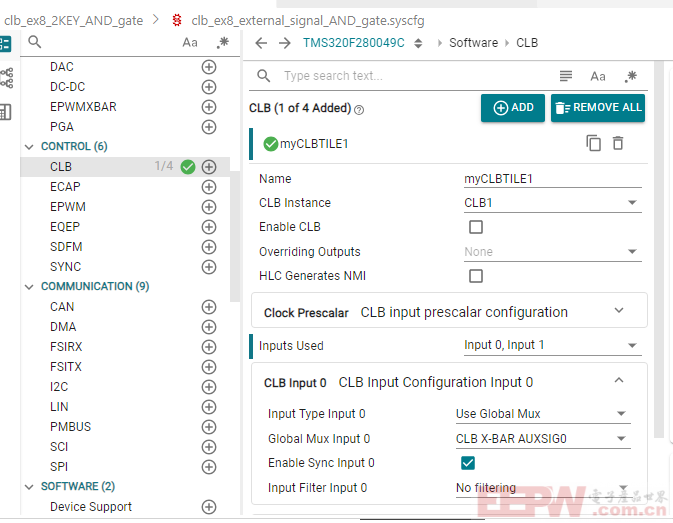Open the Inputs Used dropdown
The image size is (673, 523).
[552, 345]
